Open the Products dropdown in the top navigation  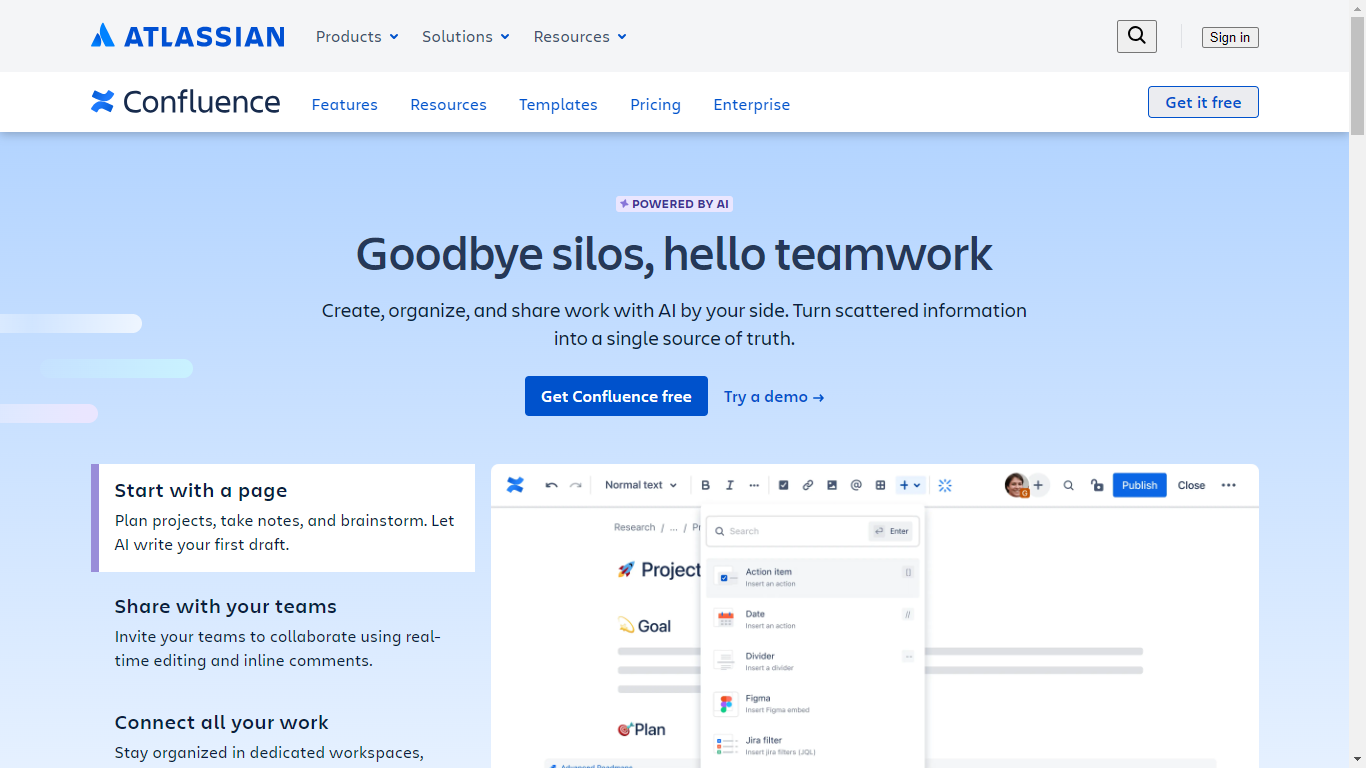point(356,36)
